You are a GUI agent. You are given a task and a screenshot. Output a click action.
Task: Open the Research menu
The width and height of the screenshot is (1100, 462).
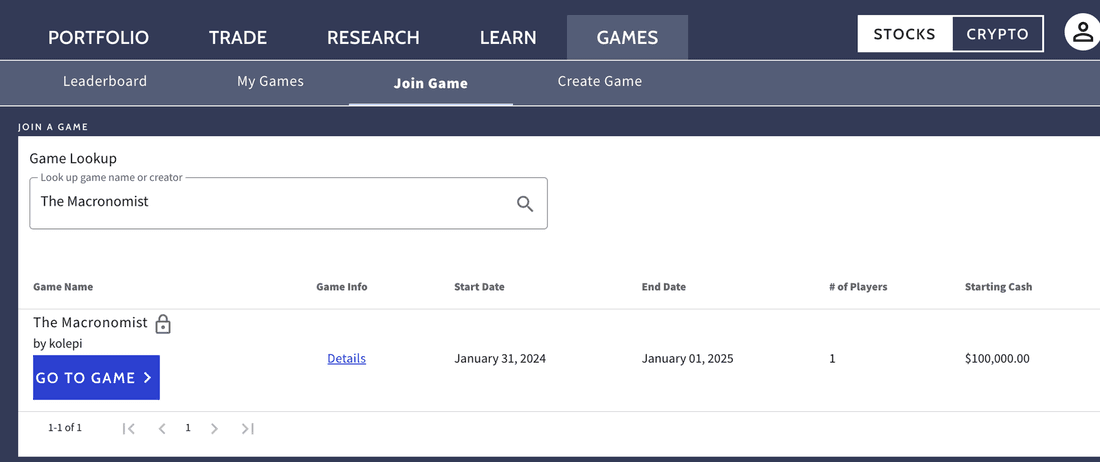[373, 37]
